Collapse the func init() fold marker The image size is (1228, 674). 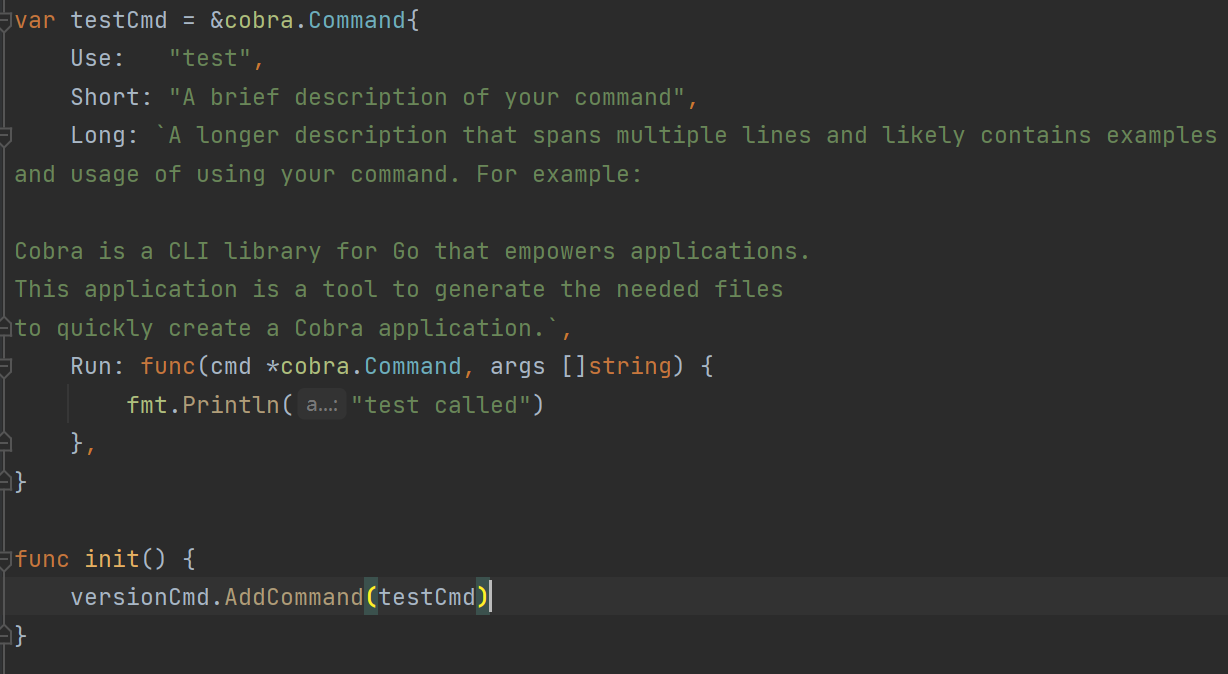coord(5,559)
